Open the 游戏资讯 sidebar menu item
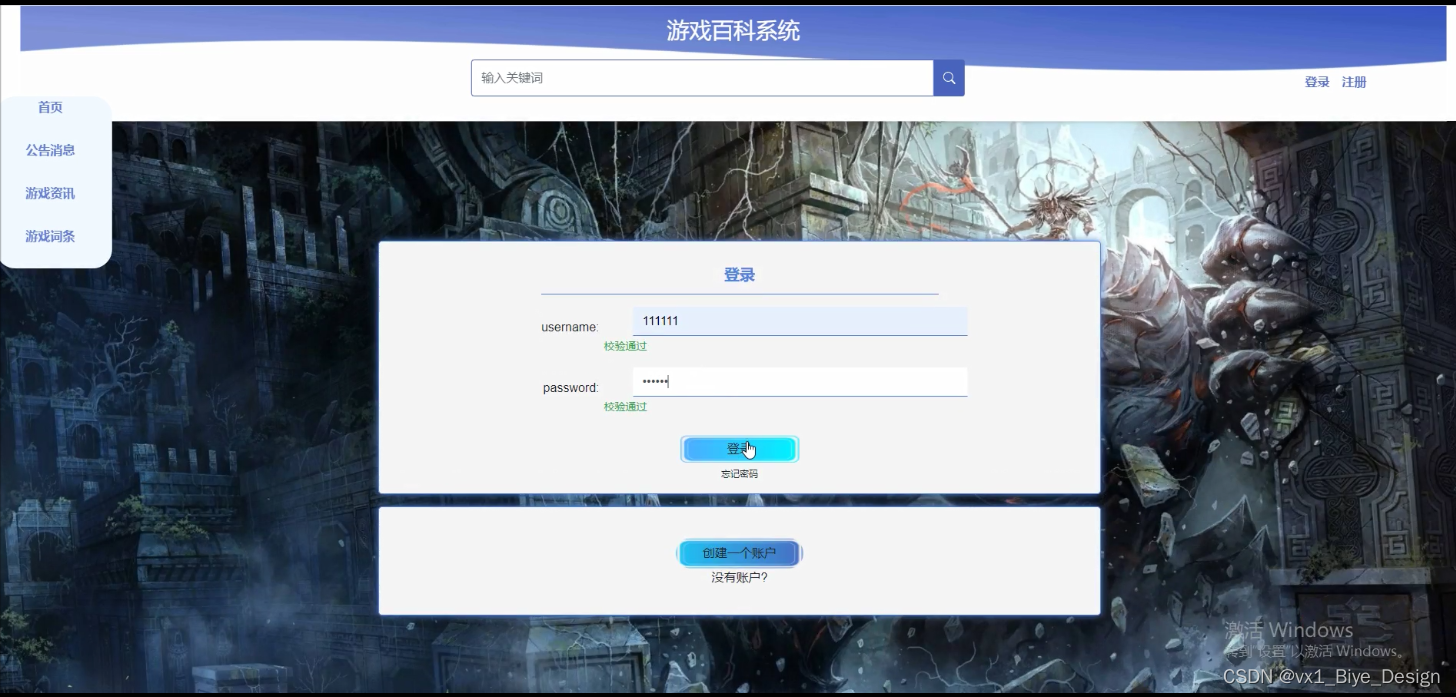Image resolution: width=1456 pixels, height=697 pixels. (50, 193)
